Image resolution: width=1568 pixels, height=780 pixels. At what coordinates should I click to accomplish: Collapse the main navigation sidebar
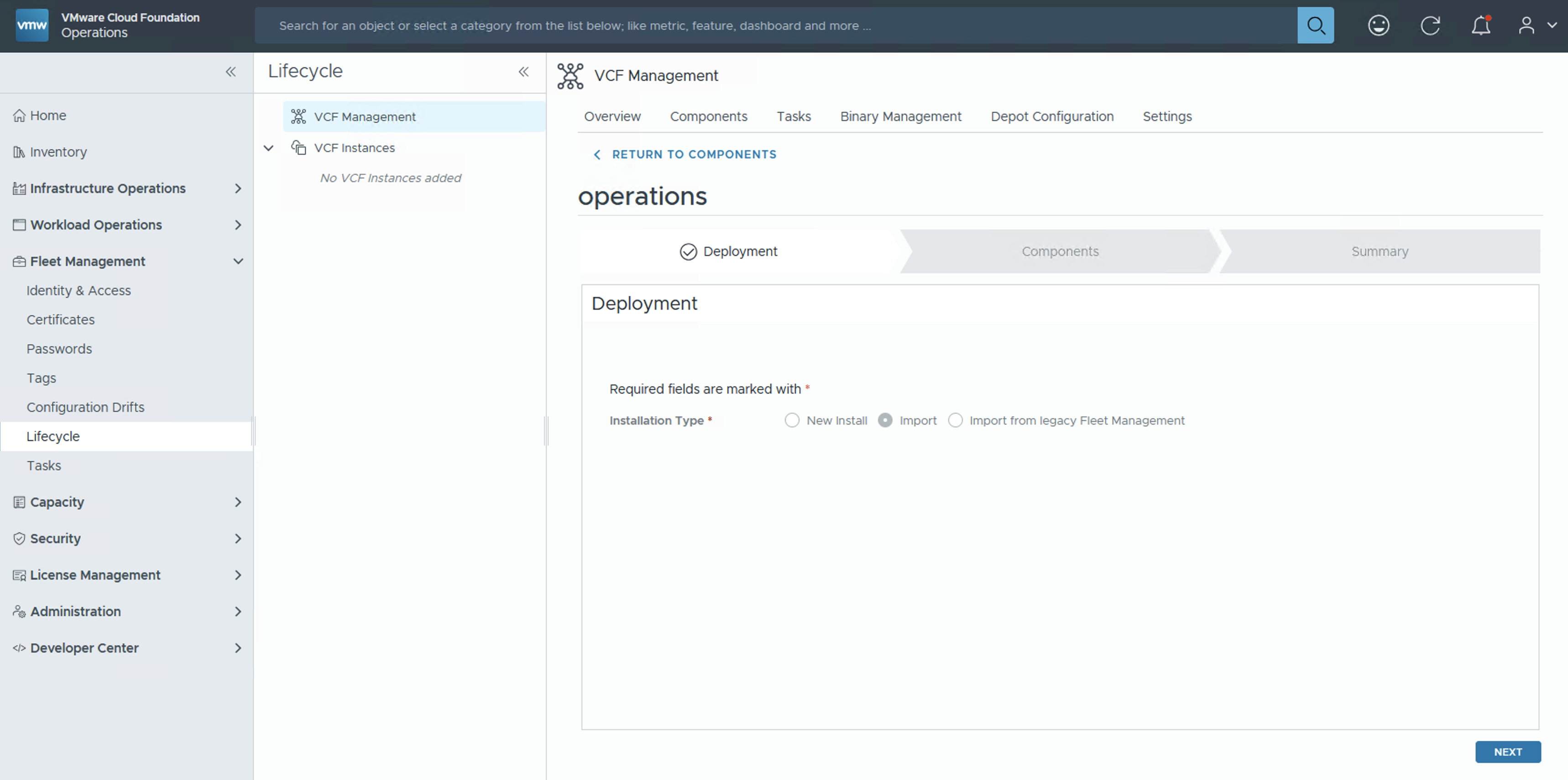click(x=231, y=72)
